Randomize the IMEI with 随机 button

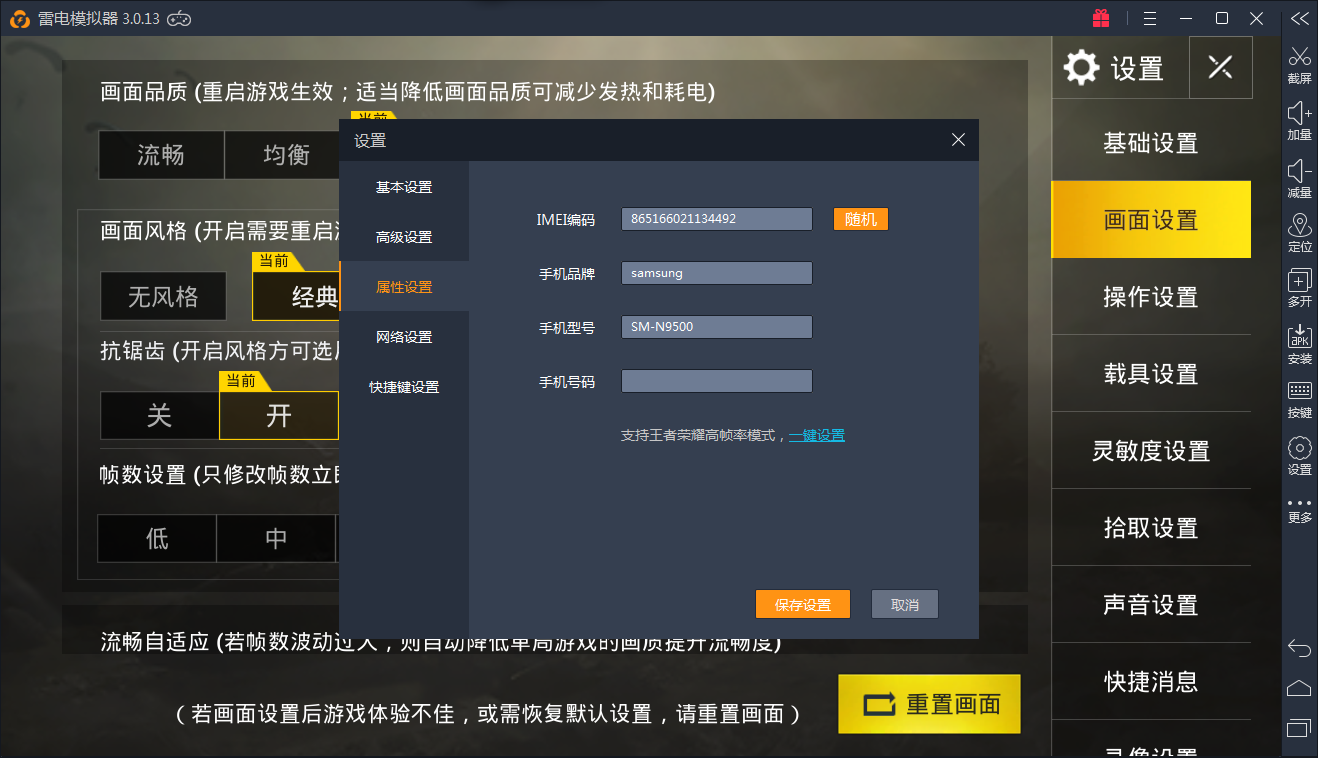[859, 218]
